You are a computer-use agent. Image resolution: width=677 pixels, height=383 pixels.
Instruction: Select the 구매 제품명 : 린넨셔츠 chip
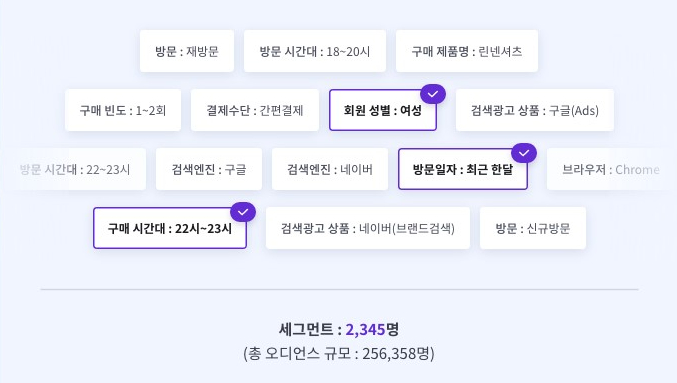tap(467, 51)
